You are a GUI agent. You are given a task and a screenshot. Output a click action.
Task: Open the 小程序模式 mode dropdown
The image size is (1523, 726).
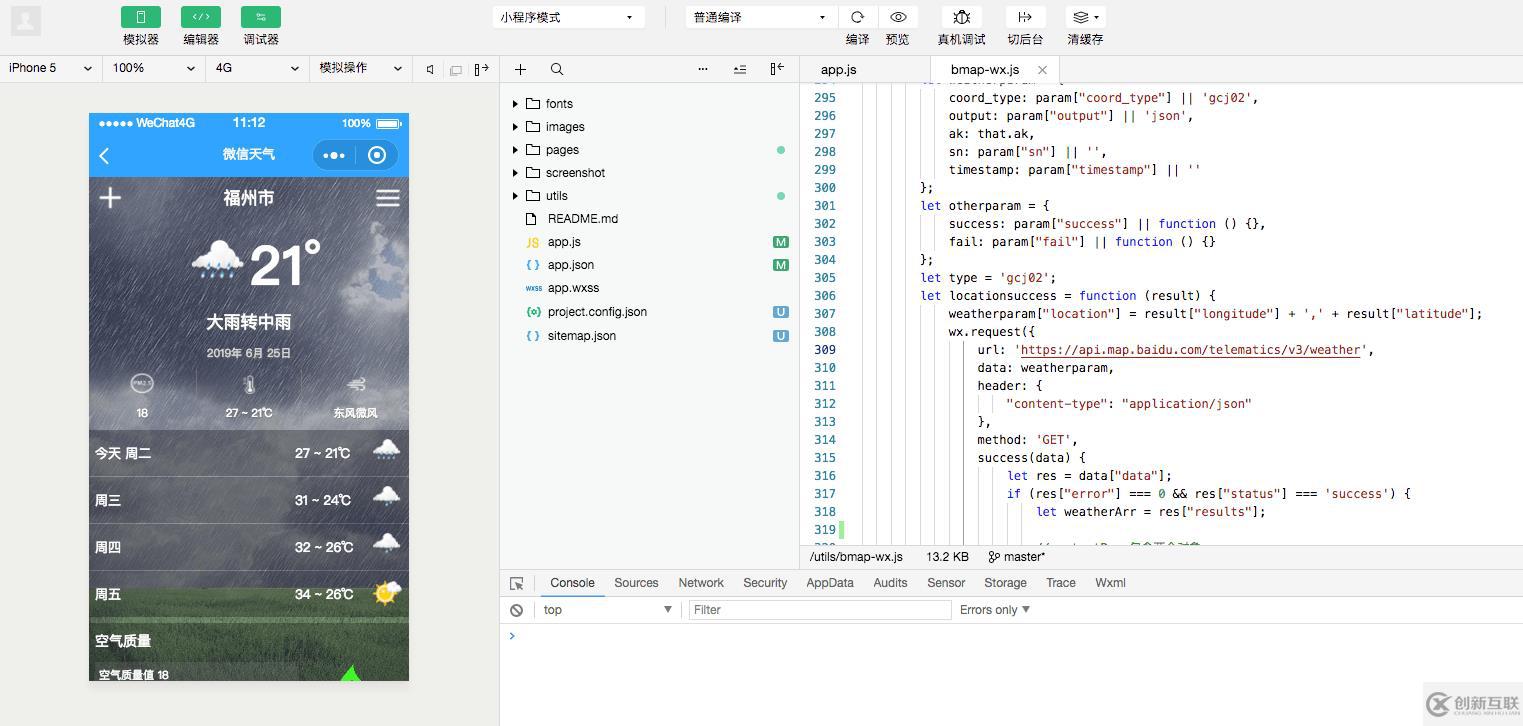pyautogui.click(x=566, y=17)
